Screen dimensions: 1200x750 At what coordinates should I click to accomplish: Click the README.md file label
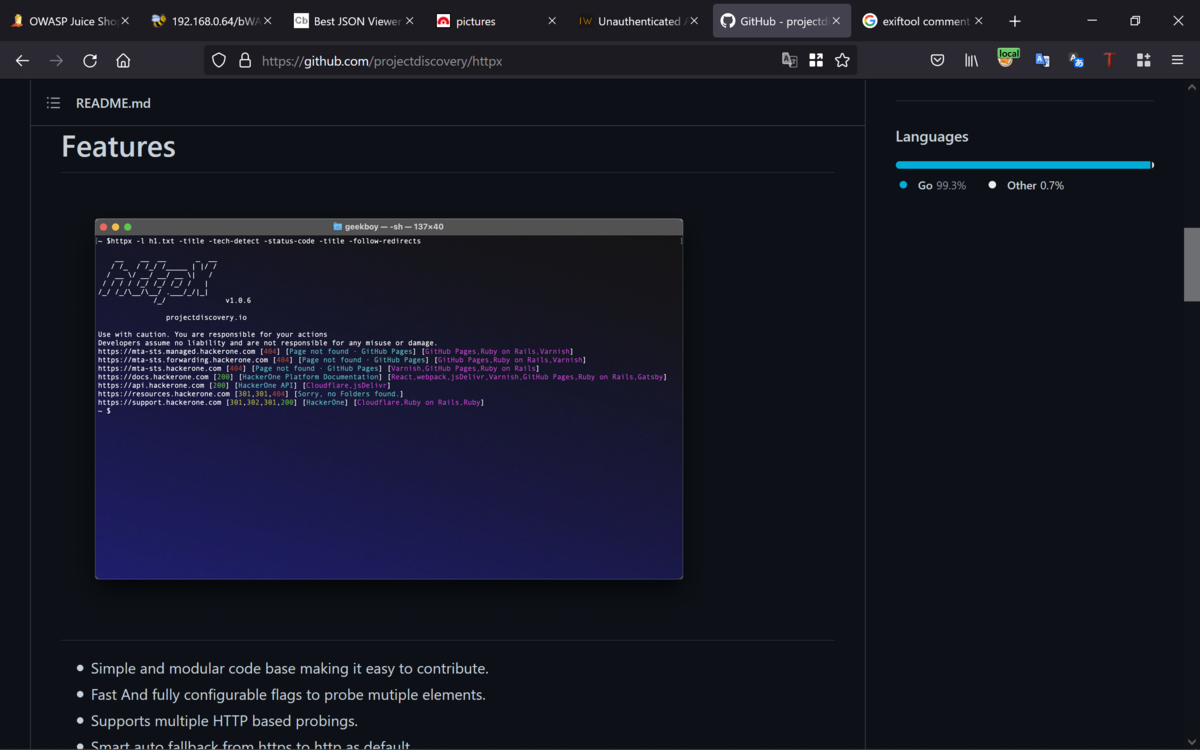point(113,103)
